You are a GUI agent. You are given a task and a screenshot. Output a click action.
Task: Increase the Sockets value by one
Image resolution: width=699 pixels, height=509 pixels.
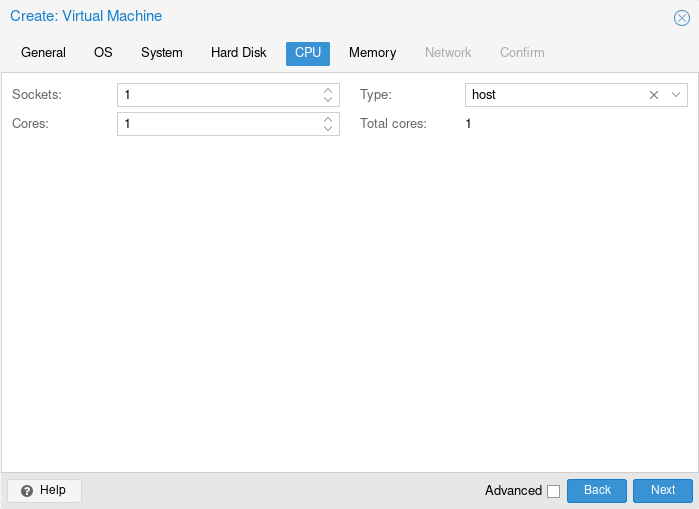point(328,90)
